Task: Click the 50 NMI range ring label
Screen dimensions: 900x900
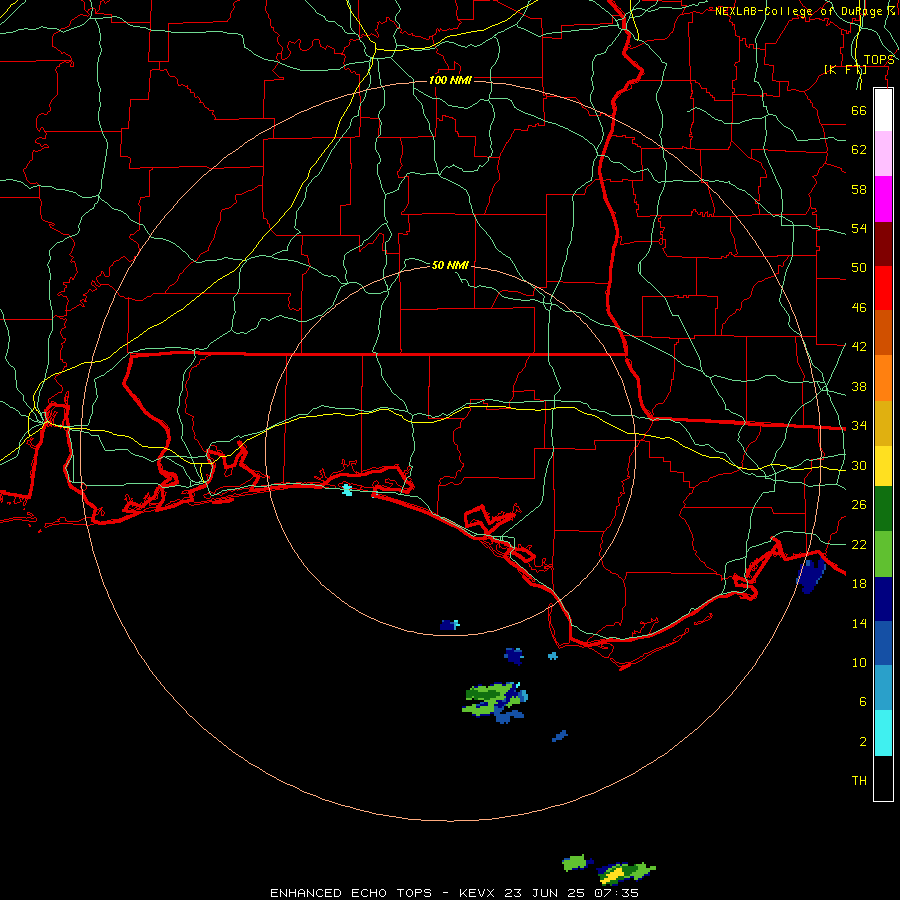Action: click(x=450, y=265)
